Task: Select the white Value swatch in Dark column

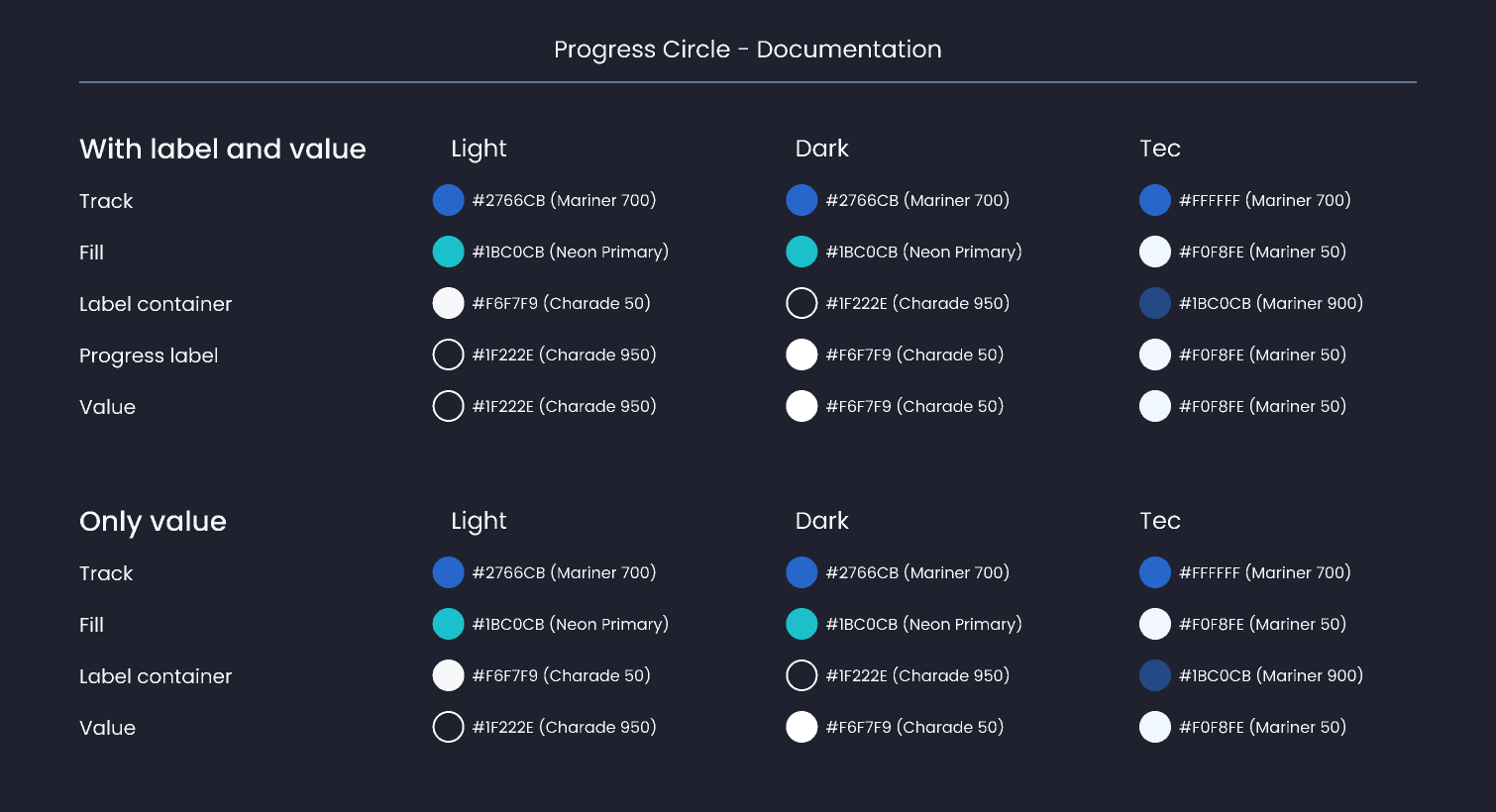Action: [x=801, y=406]
